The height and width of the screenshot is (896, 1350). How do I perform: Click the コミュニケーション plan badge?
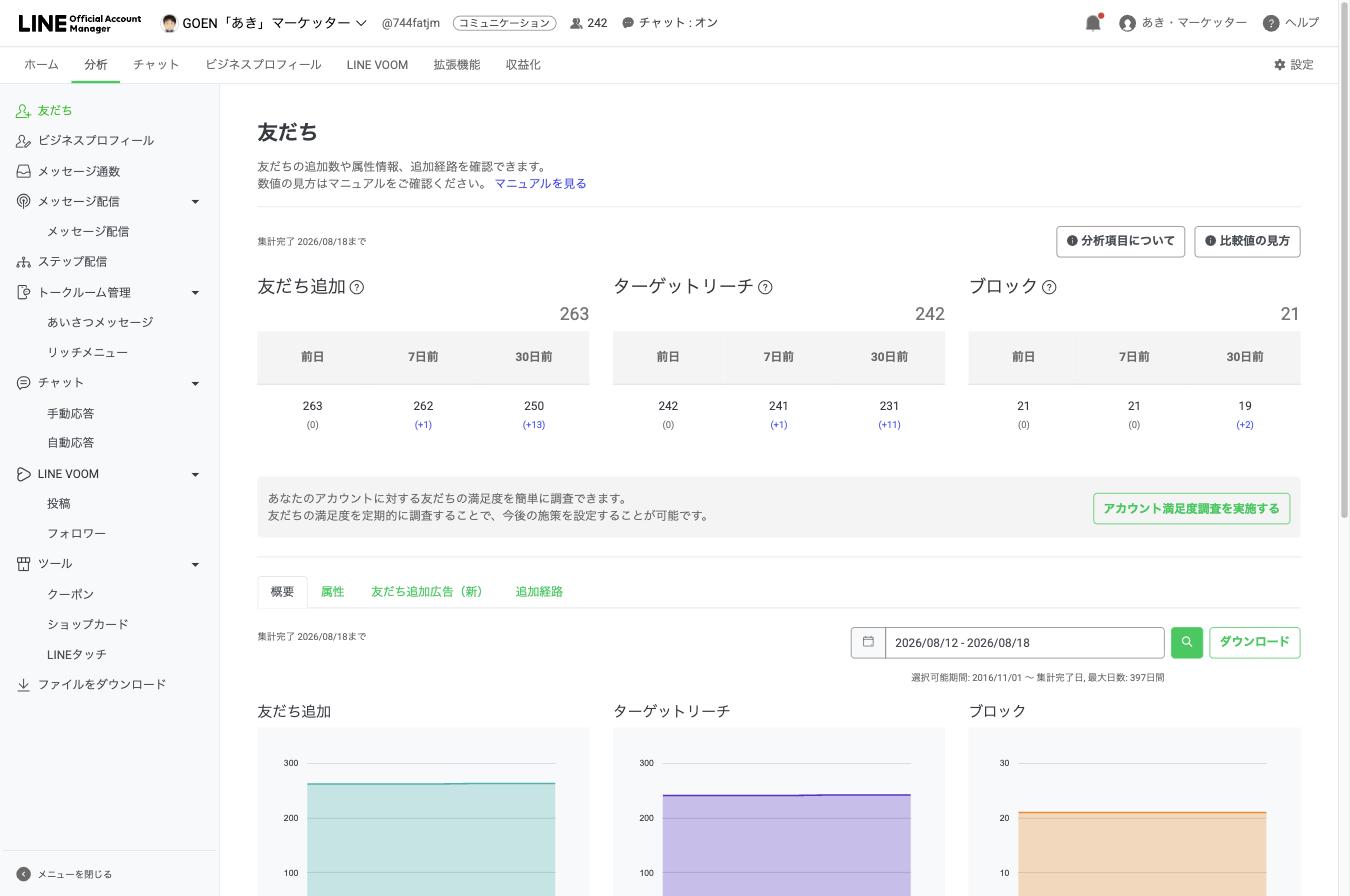tap(504, 23)
